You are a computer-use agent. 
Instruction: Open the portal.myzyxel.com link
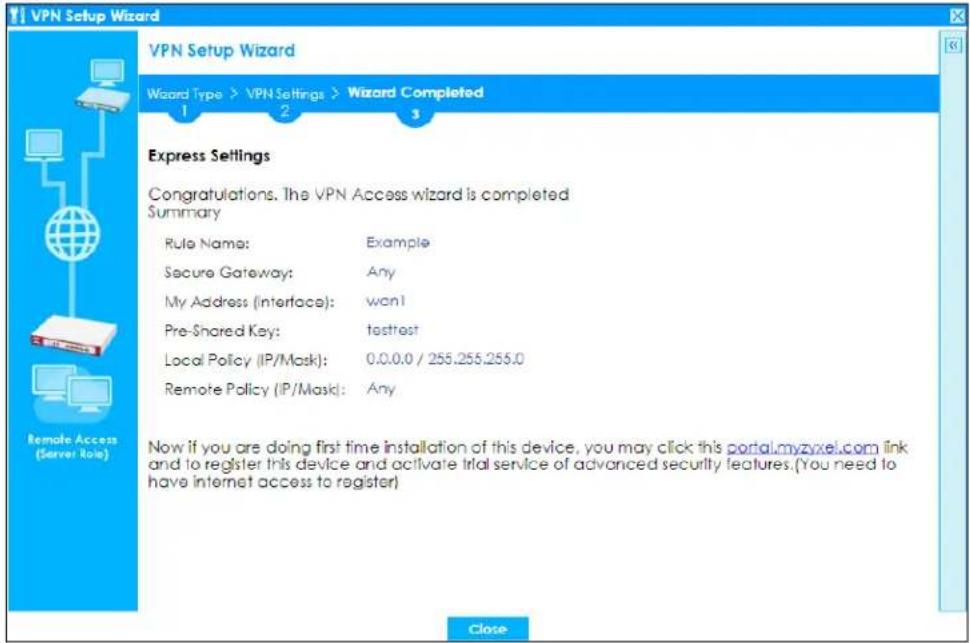802,447
